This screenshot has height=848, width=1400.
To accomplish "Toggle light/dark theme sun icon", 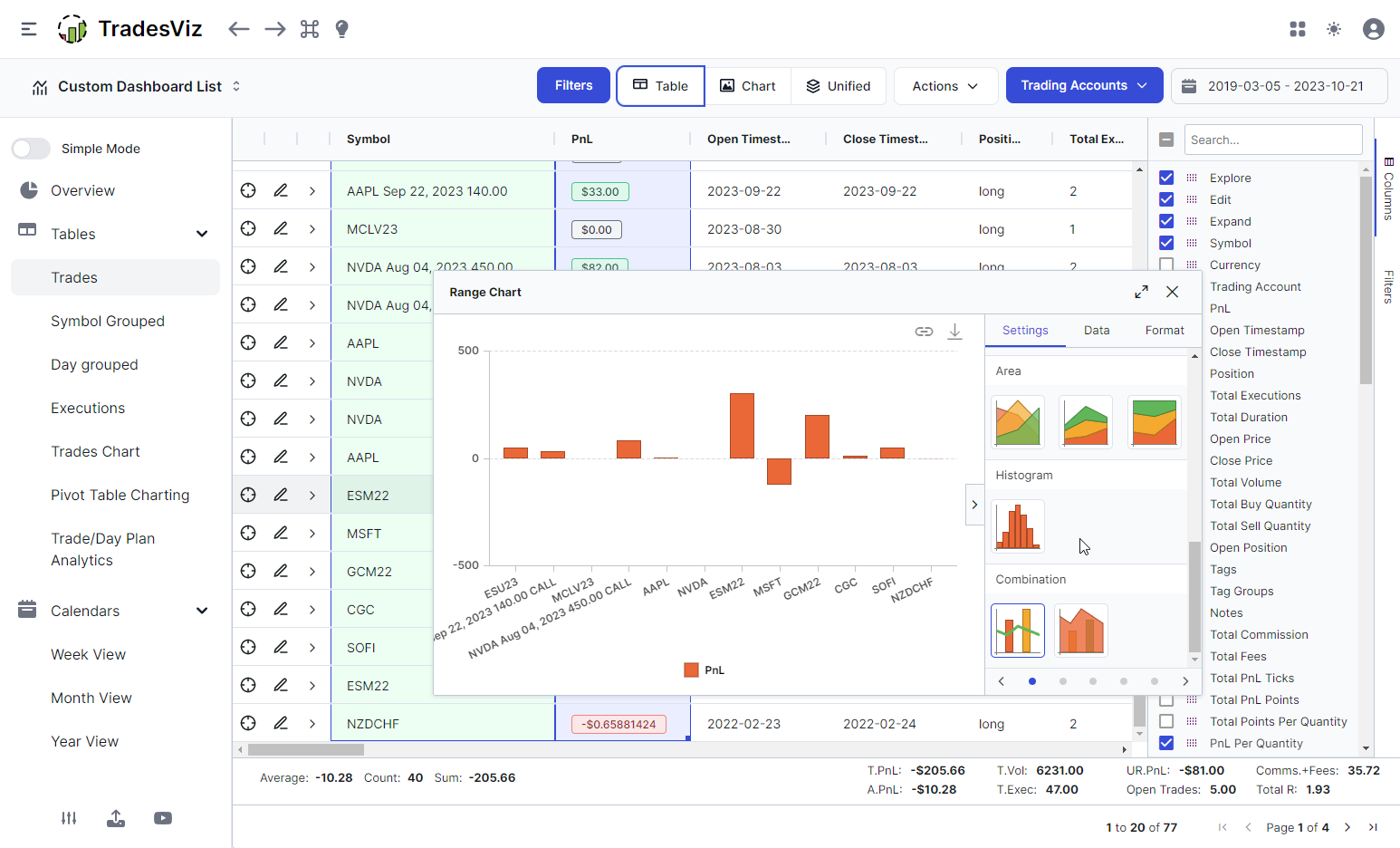I will coord(1334,29).
